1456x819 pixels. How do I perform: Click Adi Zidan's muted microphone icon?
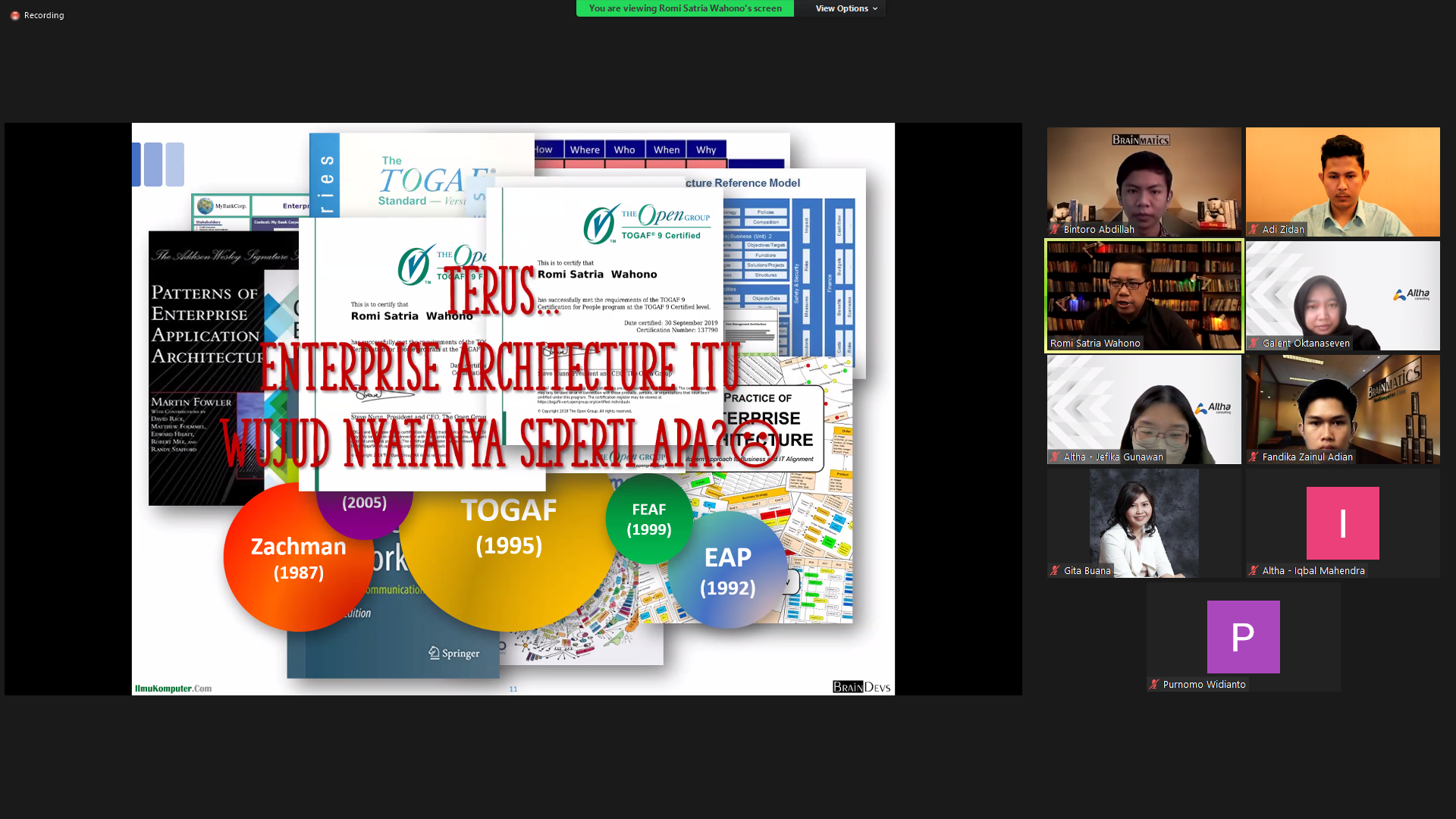[1254, 229]
